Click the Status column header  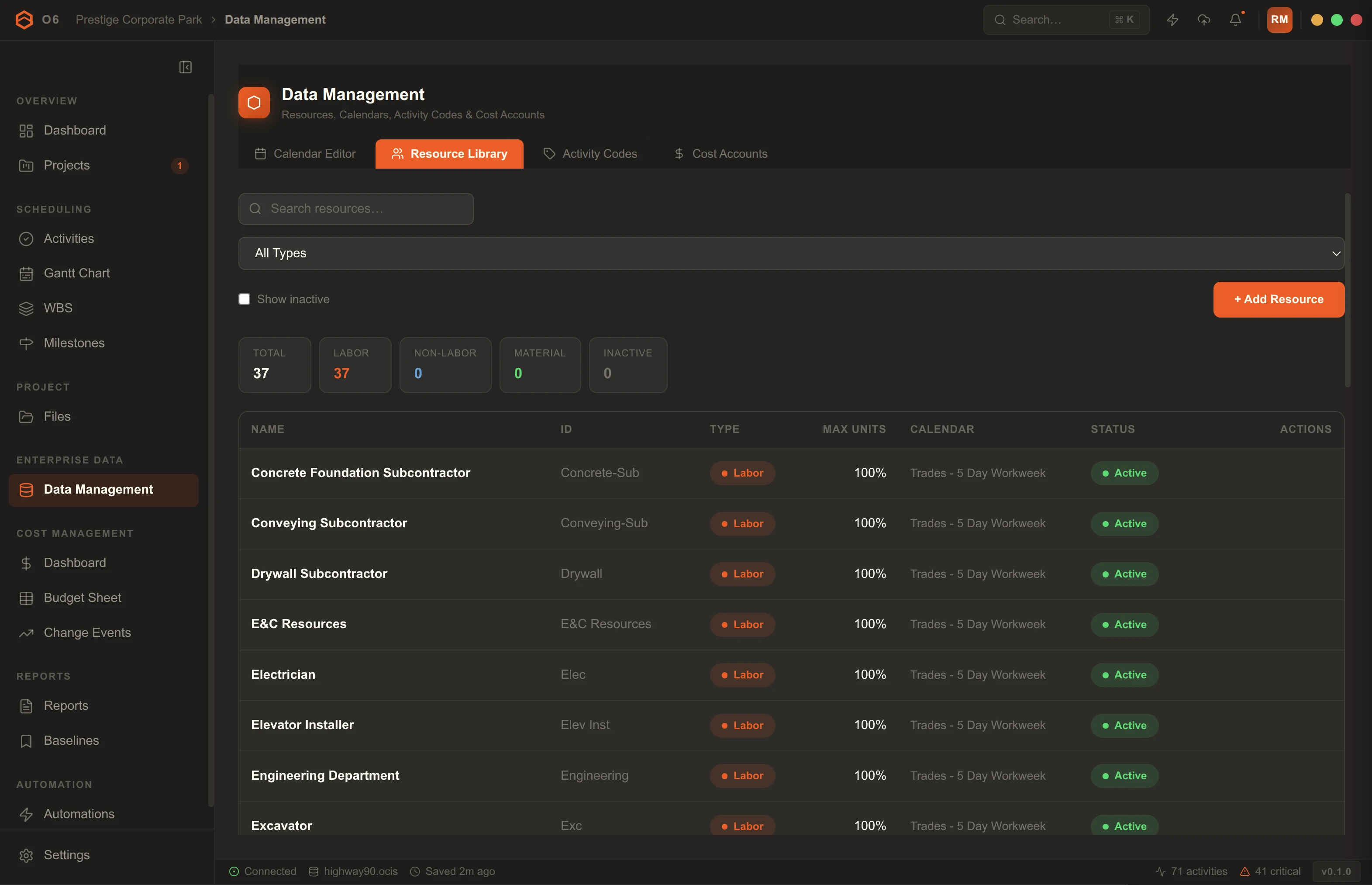point(1113,429)
